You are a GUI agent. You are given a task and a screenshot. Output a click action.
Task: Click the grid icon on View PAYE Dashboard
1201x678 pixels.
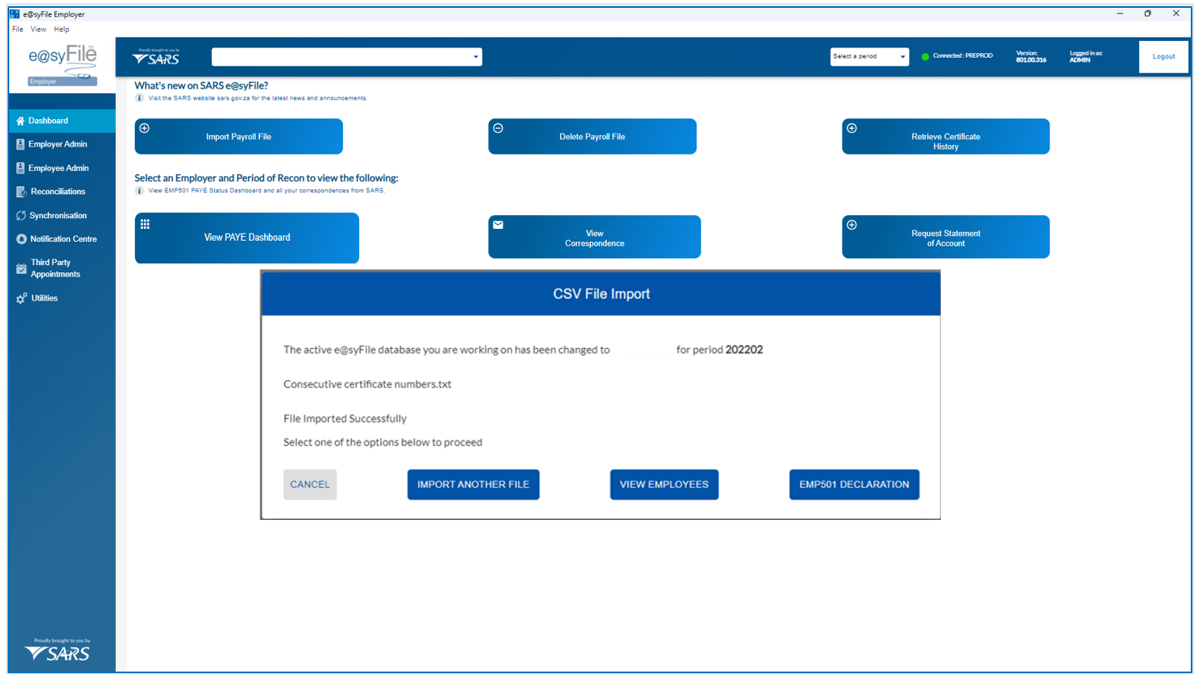pos(145,224)
